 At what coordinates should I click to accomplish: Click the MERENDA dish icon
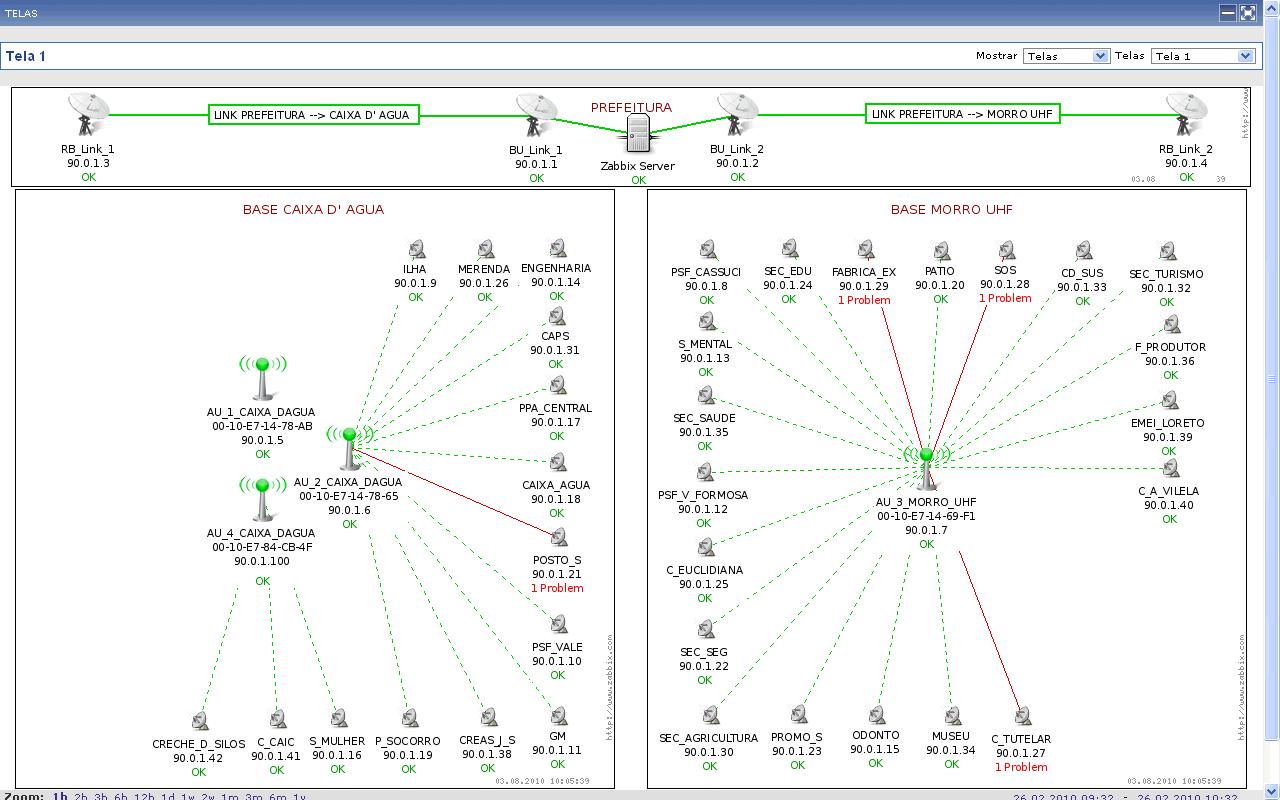[x=485, y=250]
